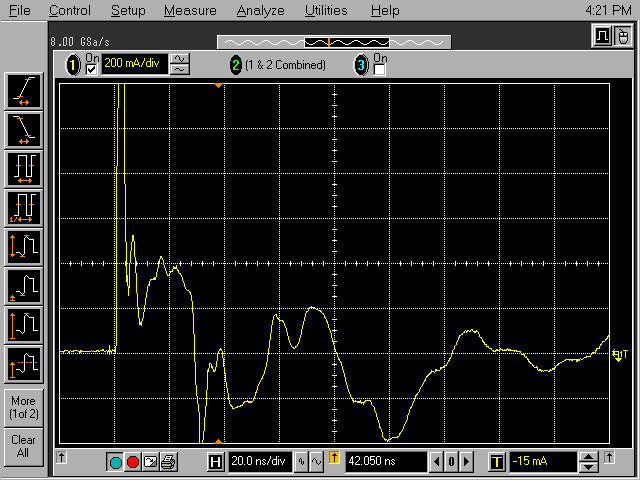Open the File menu
The width and height of the screenshot is (640, 480).
click(20, 10)
